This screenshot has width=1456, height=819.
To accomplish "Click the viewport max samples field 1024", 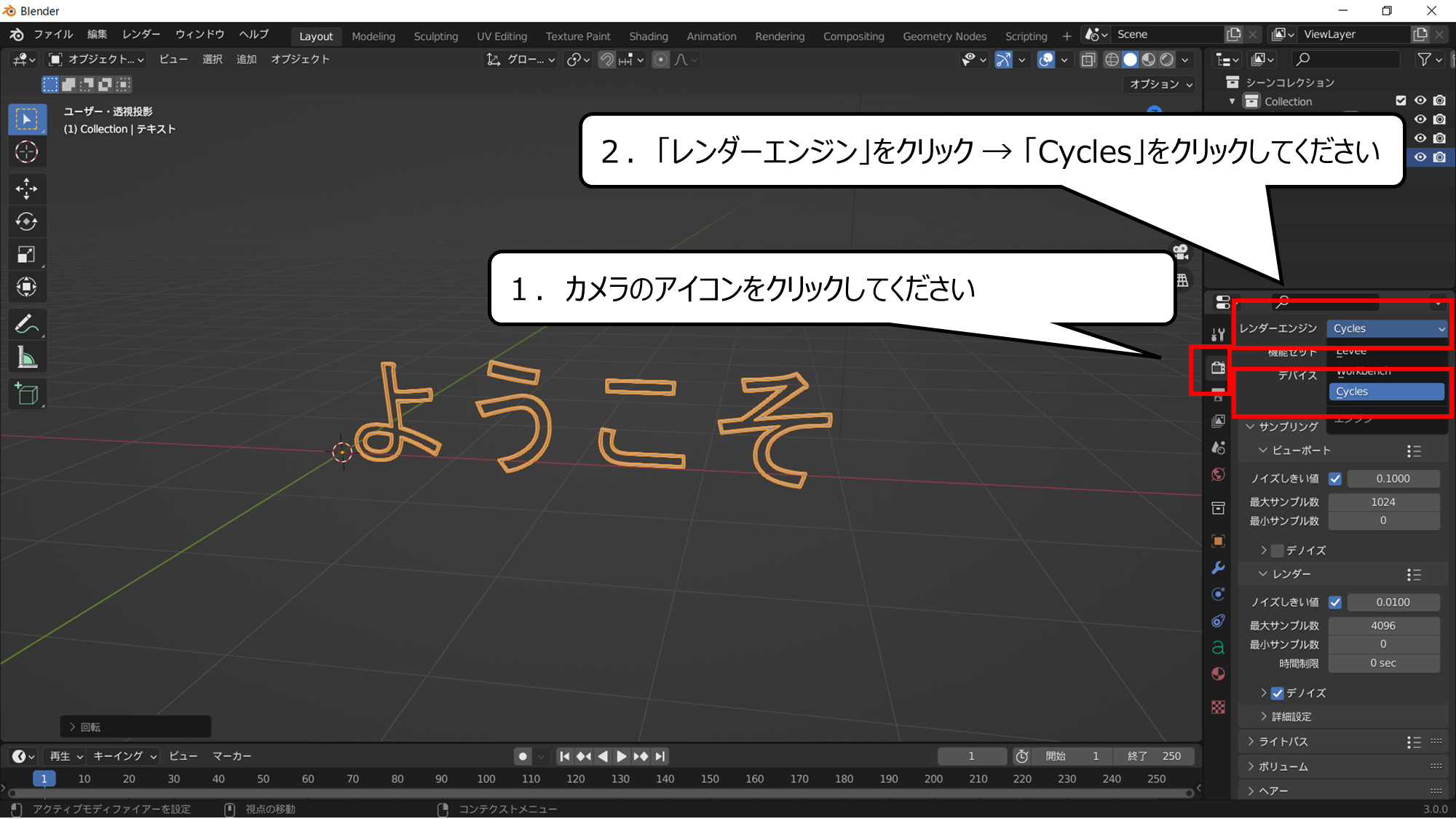I will click(x=1383, y=502).
